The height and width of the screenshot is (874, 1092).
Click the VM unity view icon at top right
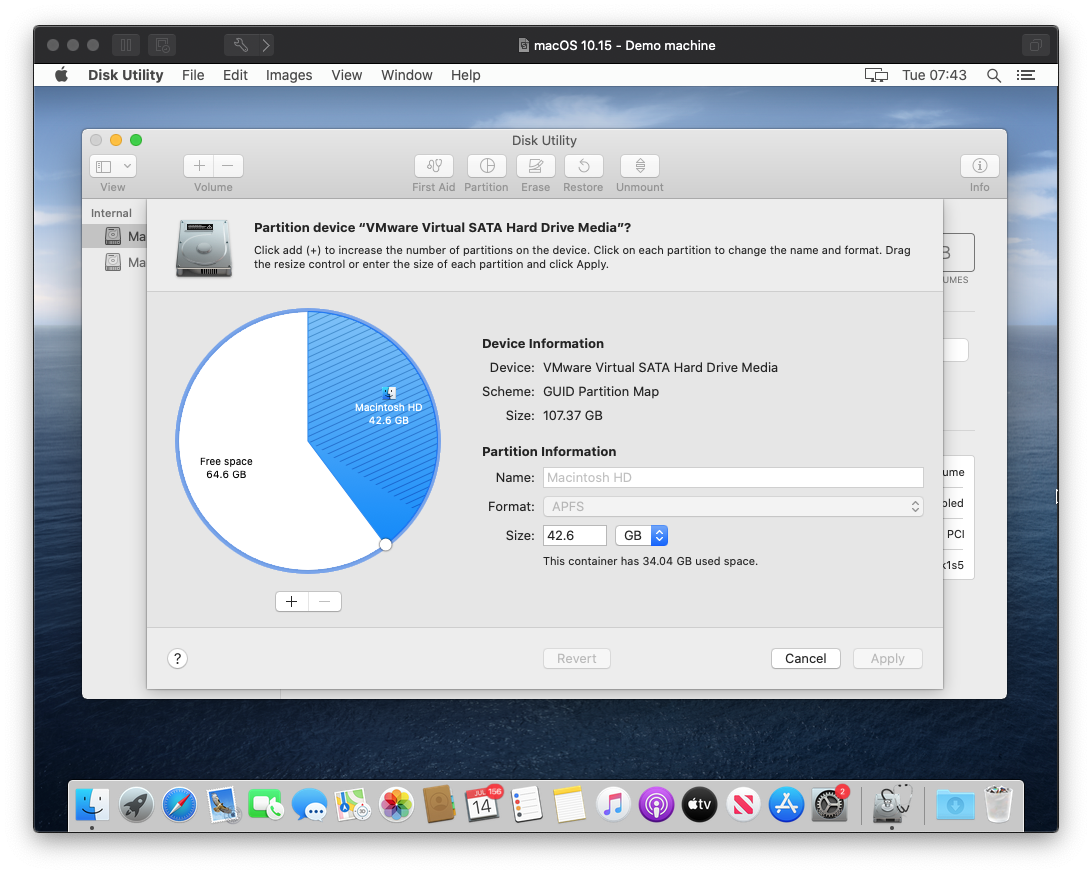(x=1036, y=45)
